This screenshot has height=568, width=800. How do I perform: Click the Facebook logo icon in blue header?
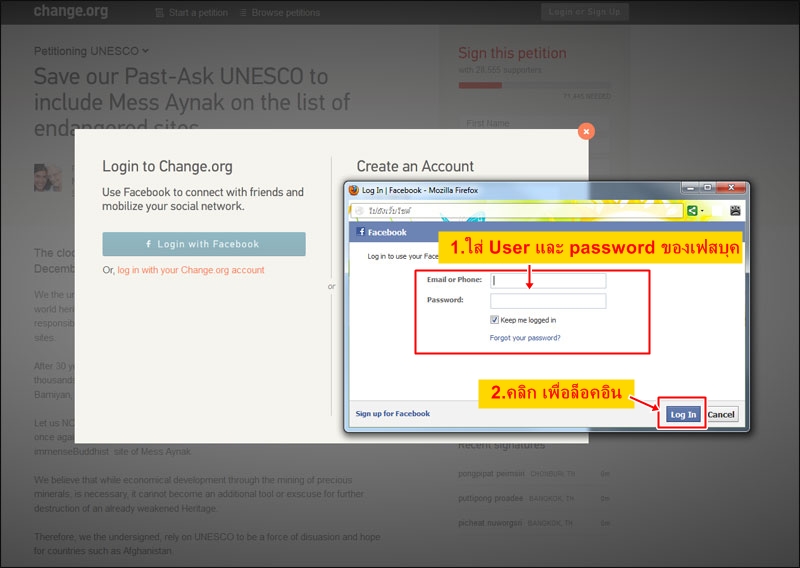pyautogui.click(x=361, y=232)
